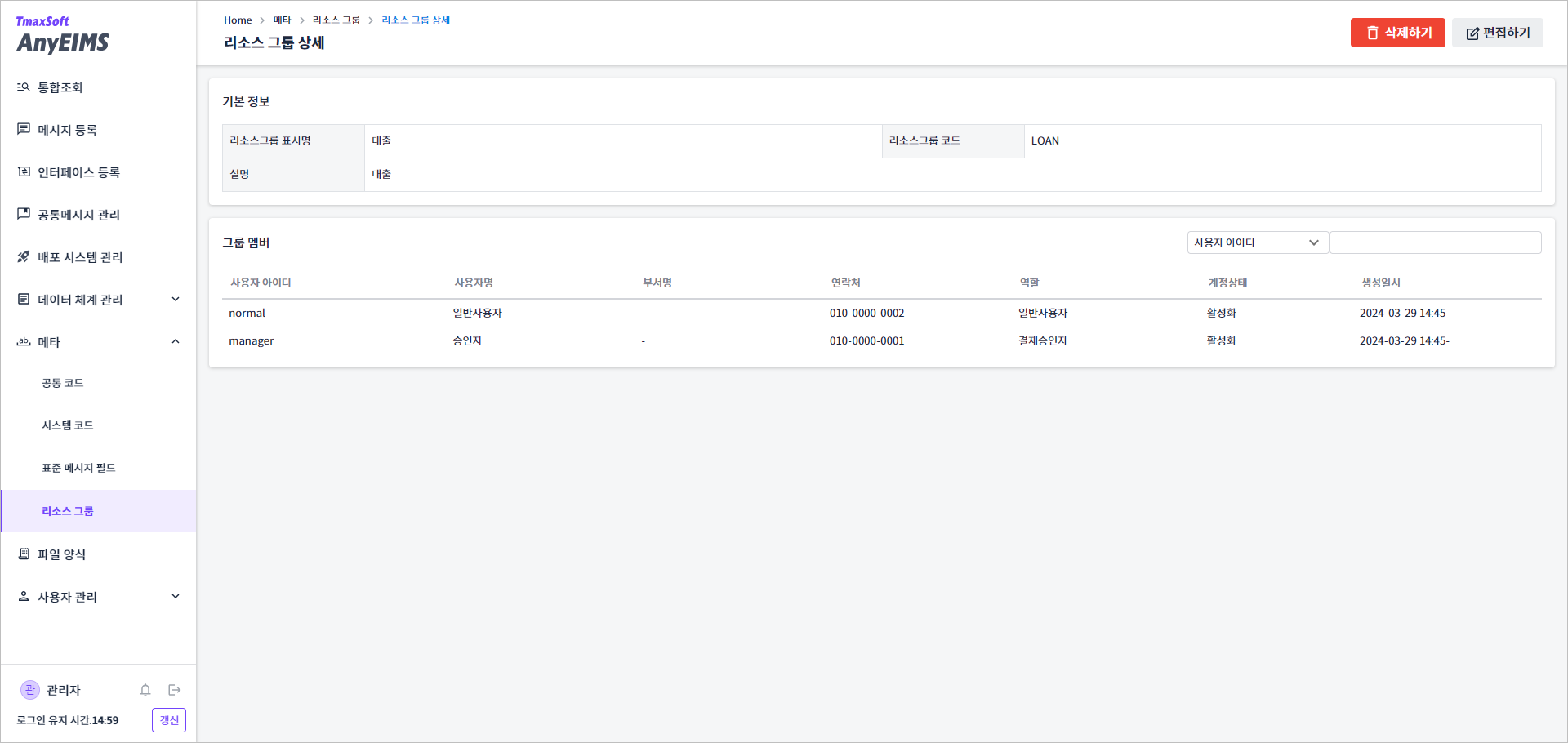Go to Home in breadcrumb
The height and width of the screenshot is (743, 1568).
pyautogui.click(x=238, y=20)
